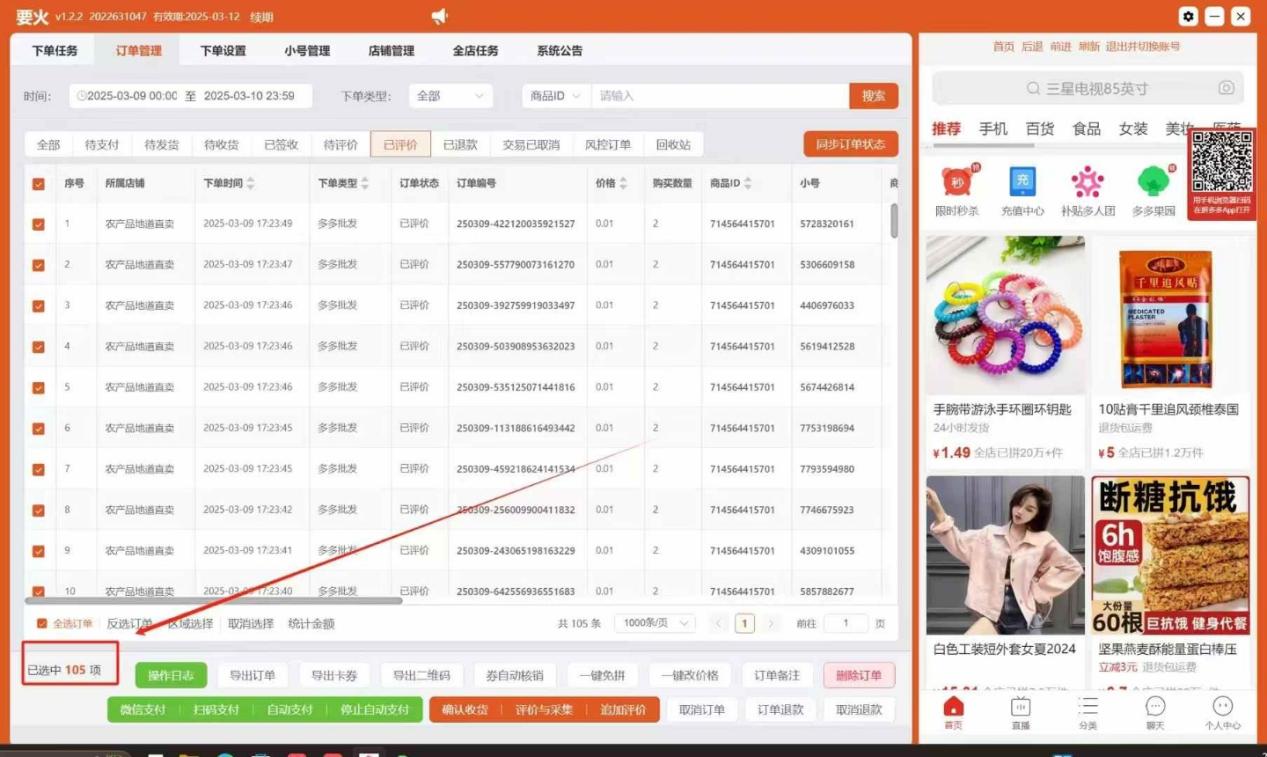The height and width of the screenshot is (757, 1267).
Task: Open the 下单类型 type dropdown showing 全部
Action: pyautogui.click(x=450, y=95)
